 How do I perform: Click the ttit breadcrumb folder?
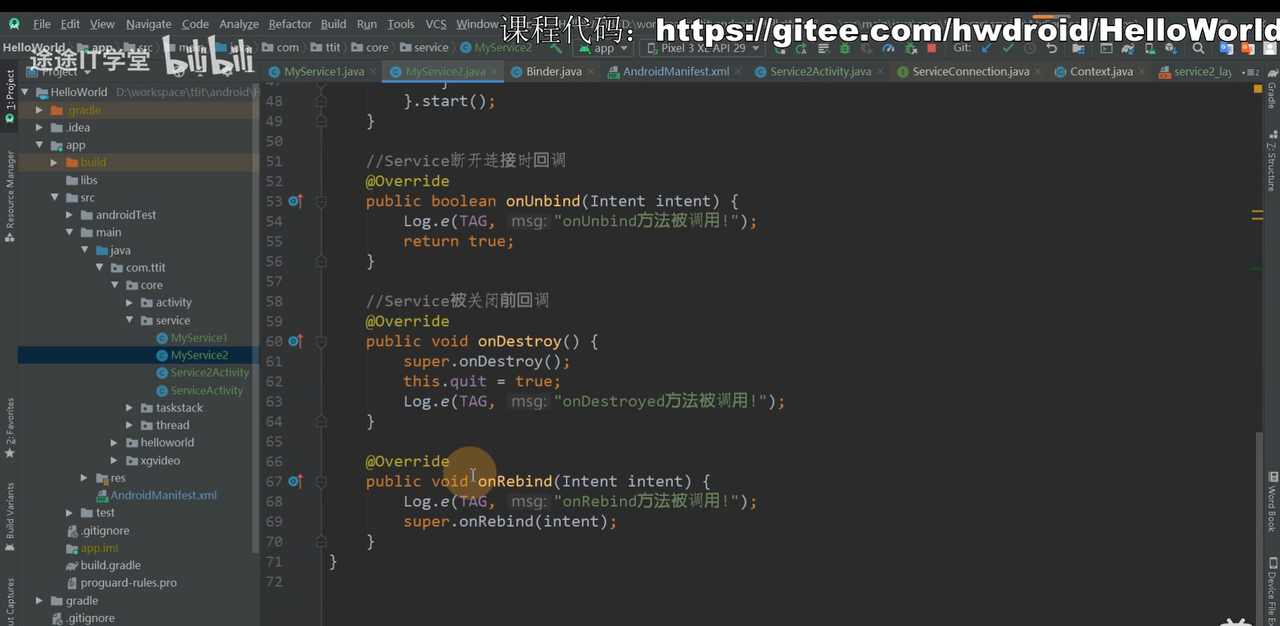pyautogui.click(x=325, y=47)
